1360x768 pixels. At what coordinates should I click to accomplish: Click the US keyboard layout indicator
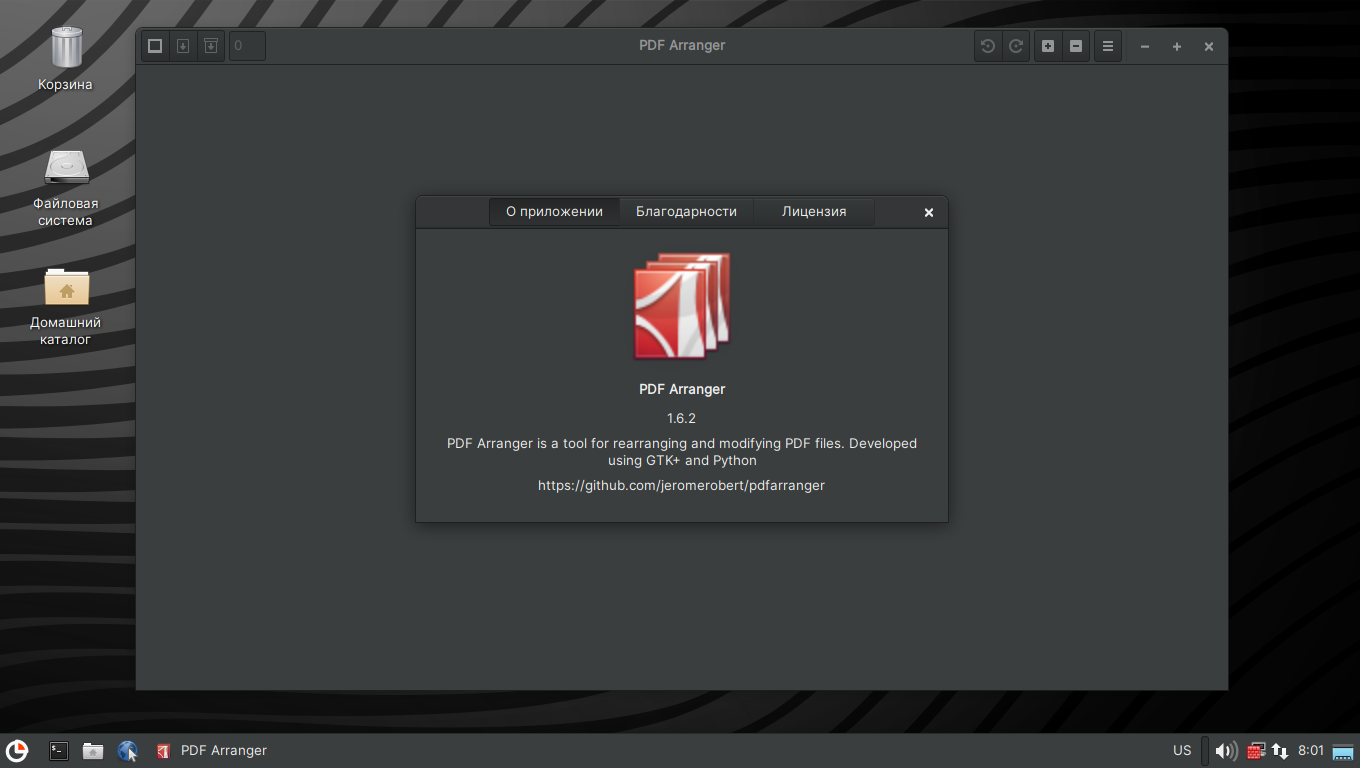point(1182,750)
